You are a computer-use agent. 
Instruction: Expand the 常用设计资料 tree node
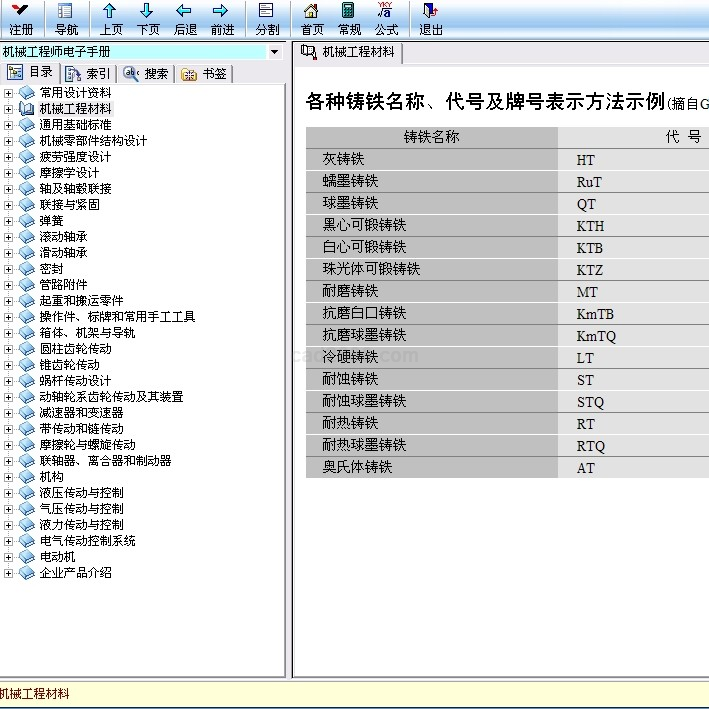[x=9, y=93]
